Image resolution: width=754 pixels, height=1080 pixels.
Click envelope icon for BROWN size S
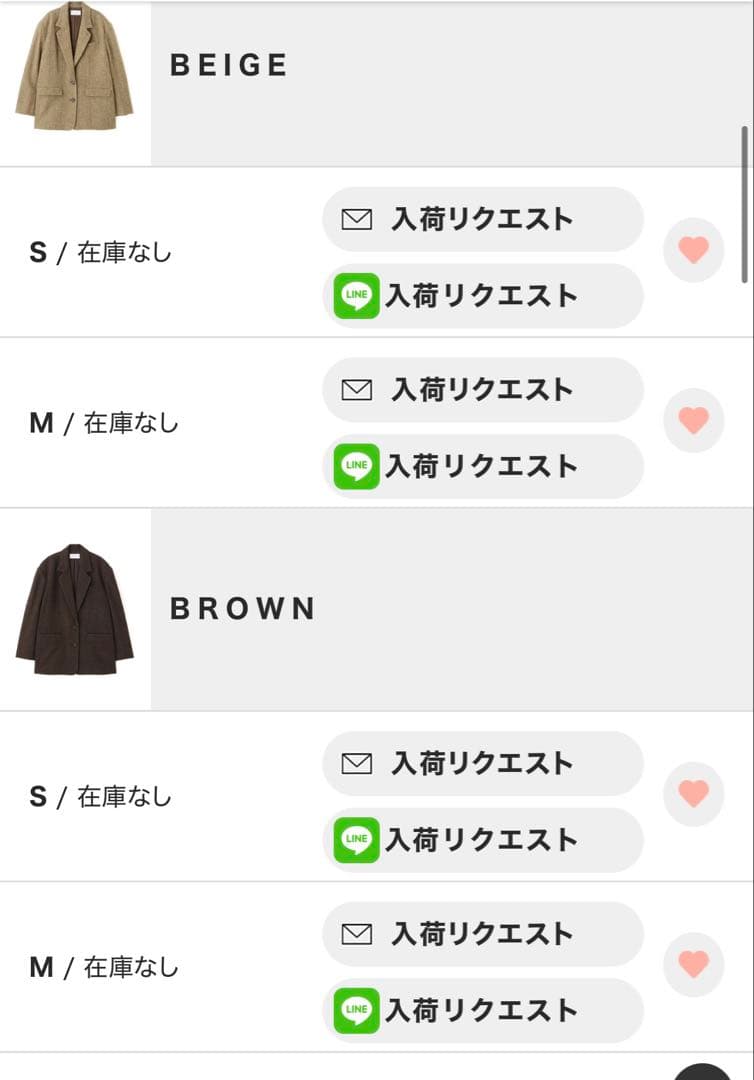[x=357, y=764]
